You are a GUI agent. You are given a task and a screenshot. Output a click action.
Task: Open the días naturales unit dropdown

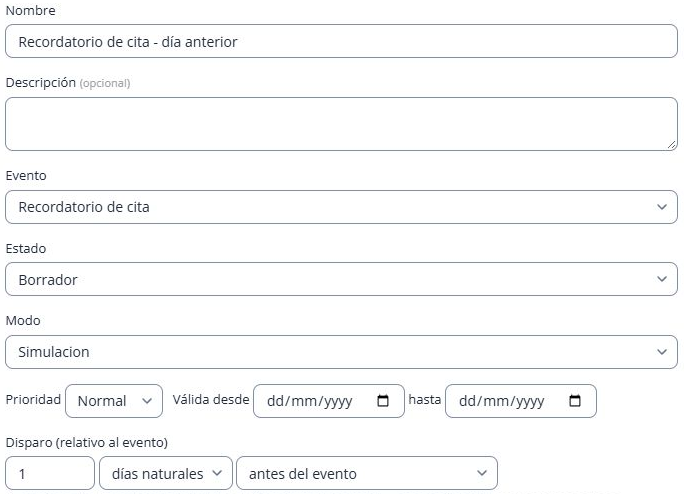[x=166, y=473]
